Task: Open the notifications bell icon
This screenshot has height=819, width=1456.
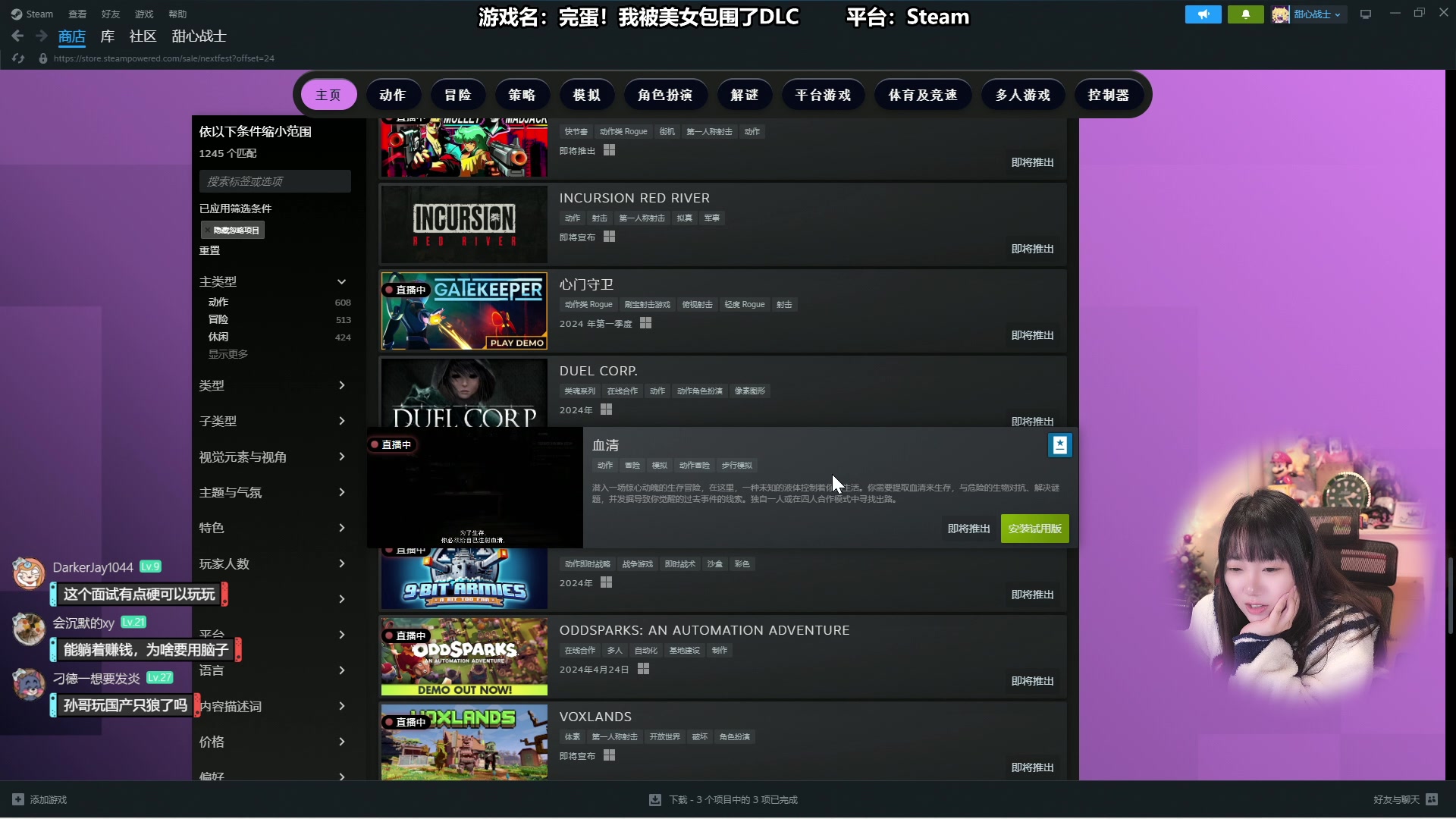Action: coord(1245,14)
